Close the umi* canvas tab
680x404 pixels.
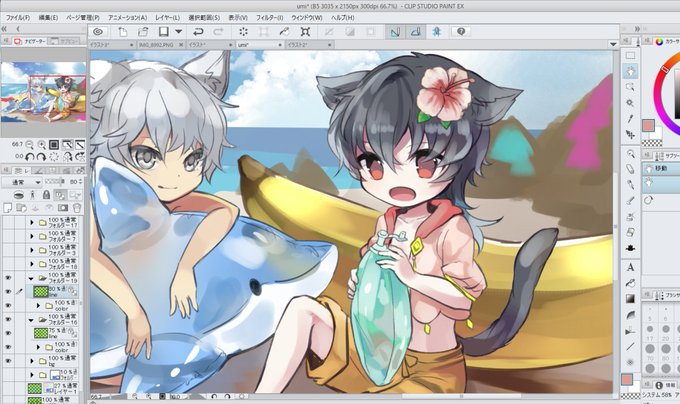[280, 45]
